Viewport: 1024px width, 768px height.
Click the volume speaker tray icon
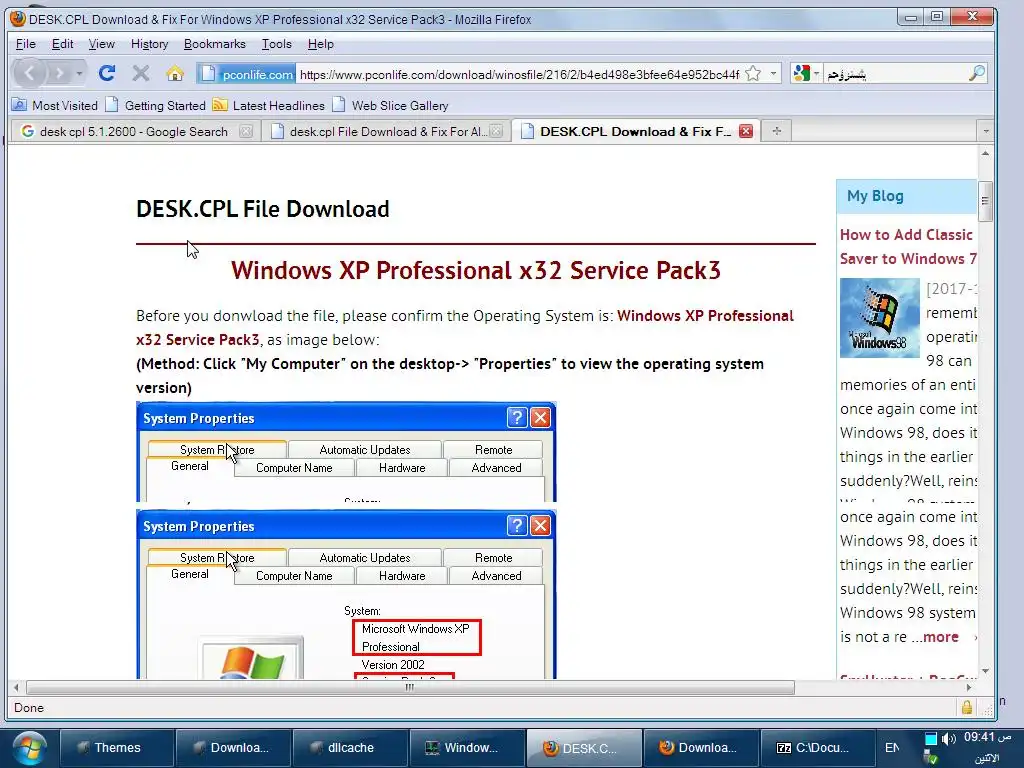[x=949, y=739]
